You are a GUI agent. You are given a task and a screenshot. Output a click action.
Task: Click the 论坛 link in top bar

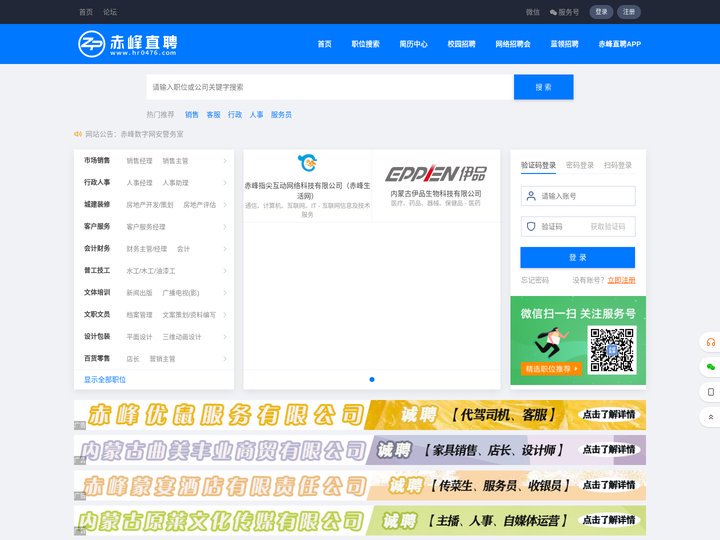coord(110,12)
